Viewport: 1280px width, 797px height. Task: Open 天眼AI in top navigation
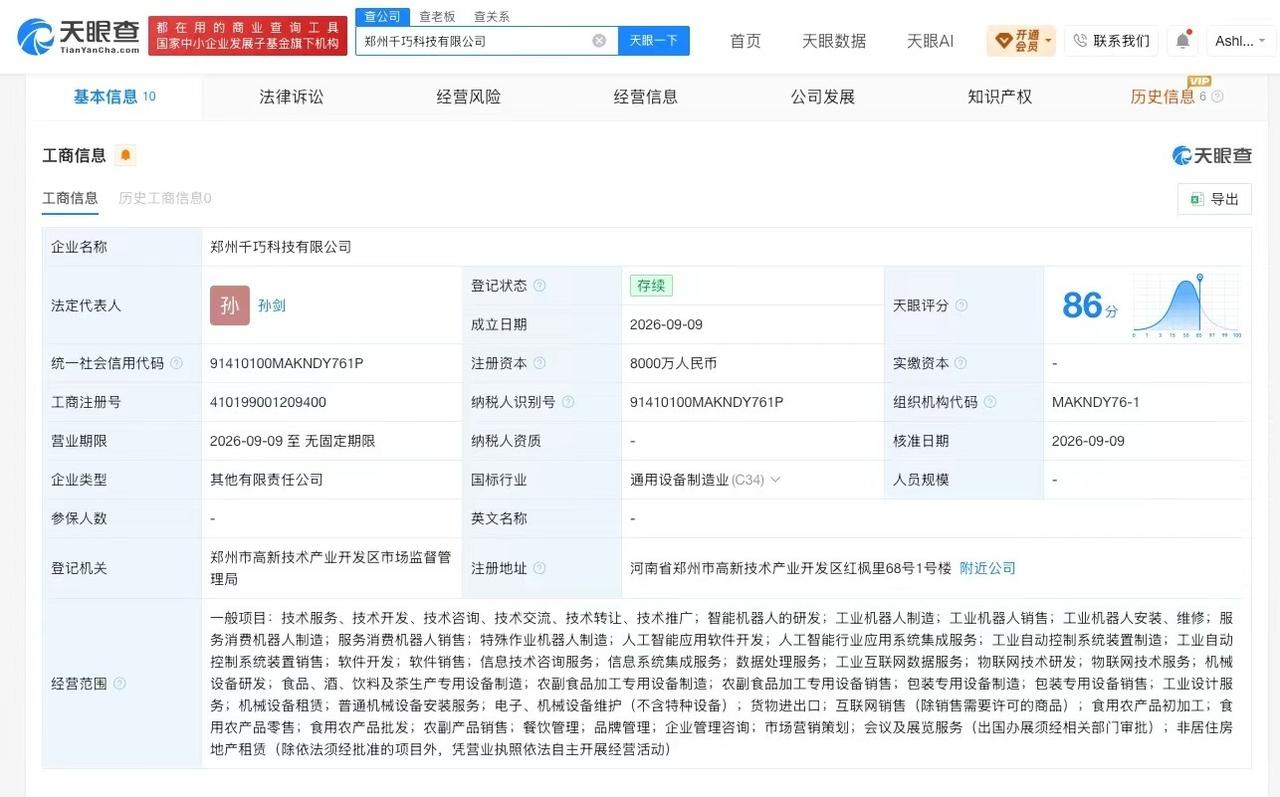(x=930, y=41)
